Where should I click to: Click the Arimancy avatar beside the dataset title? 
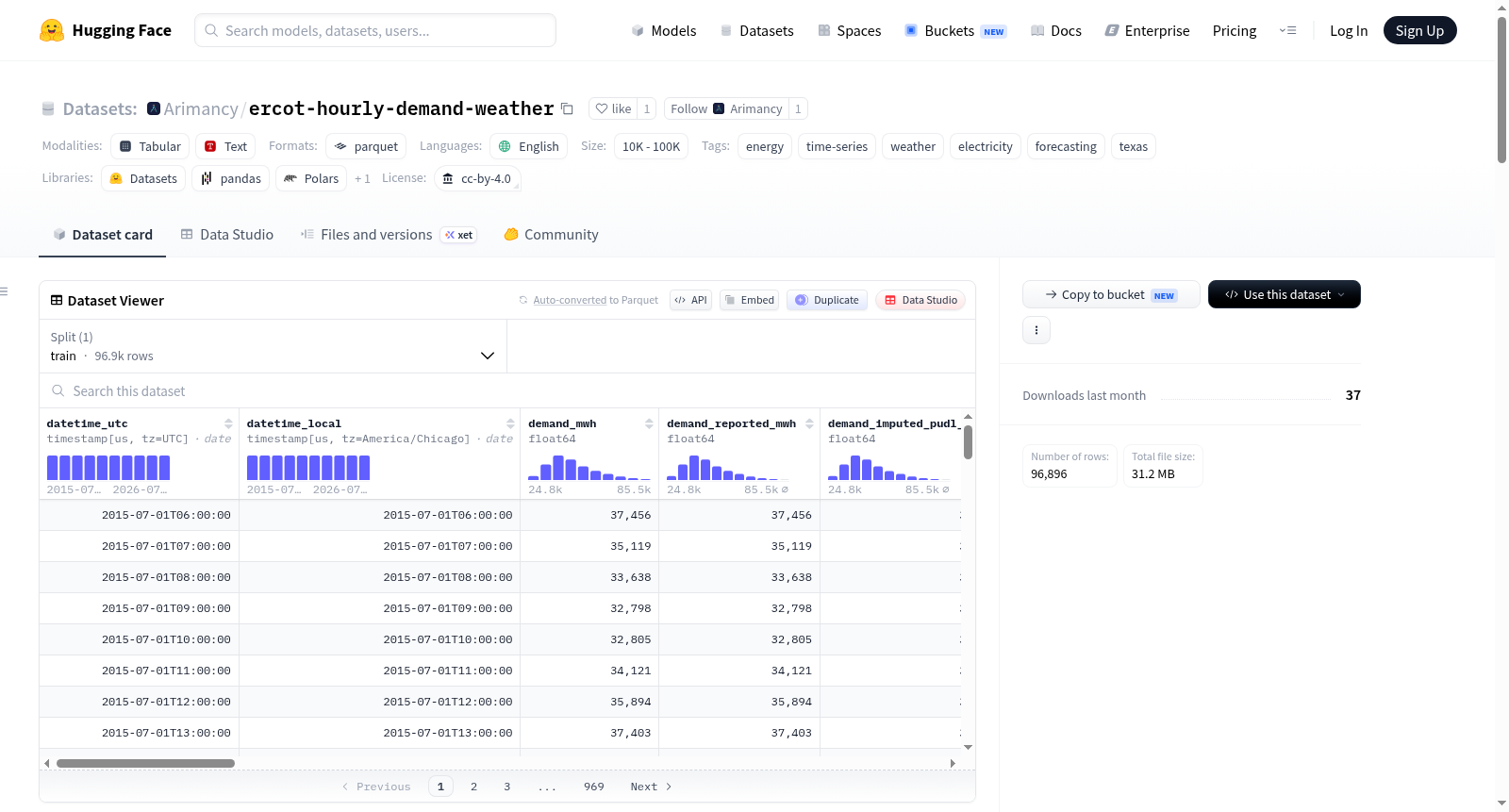(154, 108)
